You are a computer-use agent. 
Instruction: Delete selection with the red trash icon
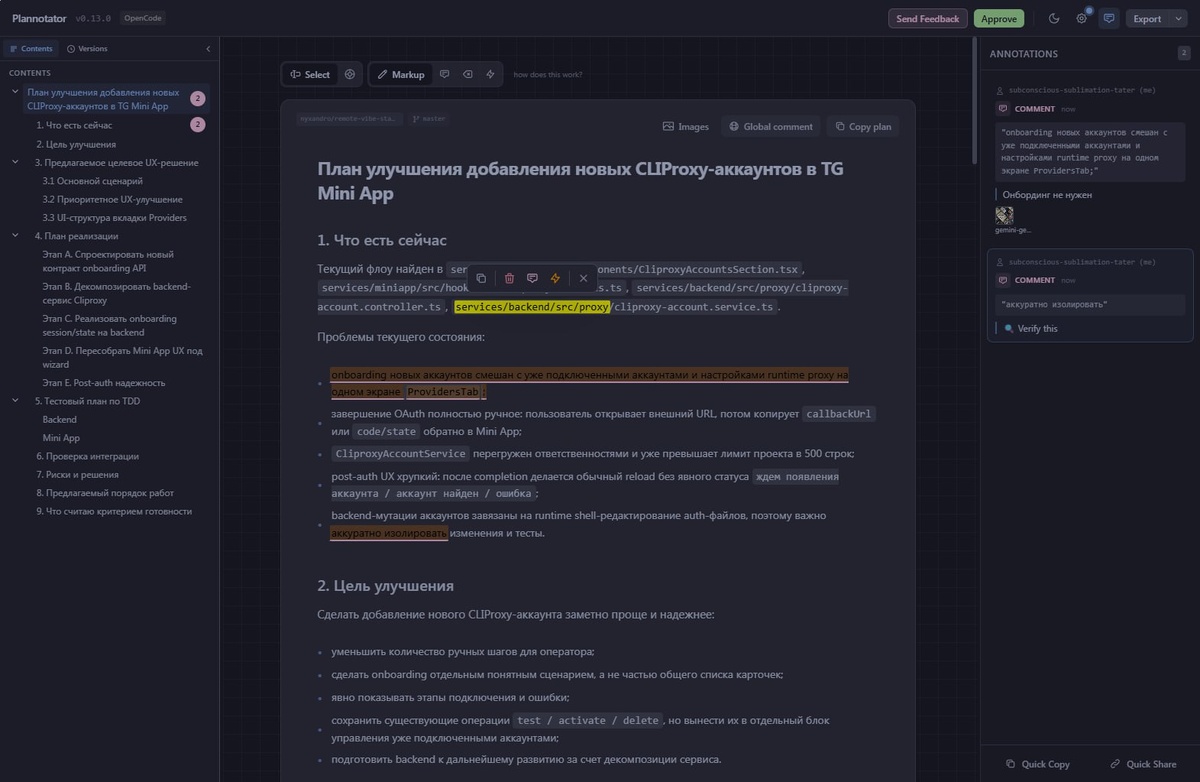click(509, 278)
